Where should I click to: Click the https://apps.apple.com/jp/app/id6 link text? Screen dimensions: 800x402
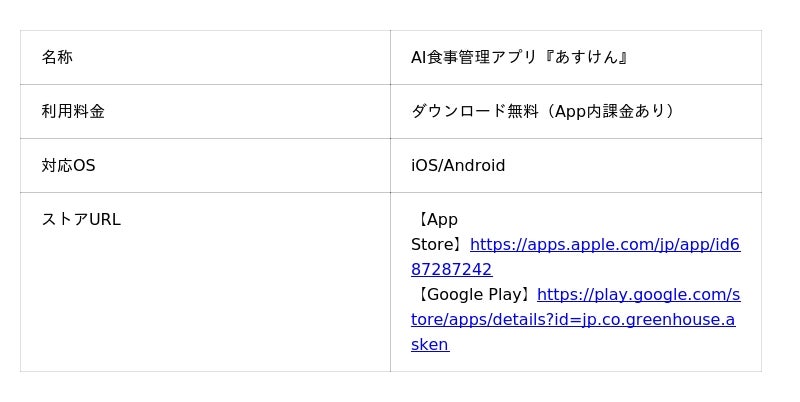click(x=604, y=245)
